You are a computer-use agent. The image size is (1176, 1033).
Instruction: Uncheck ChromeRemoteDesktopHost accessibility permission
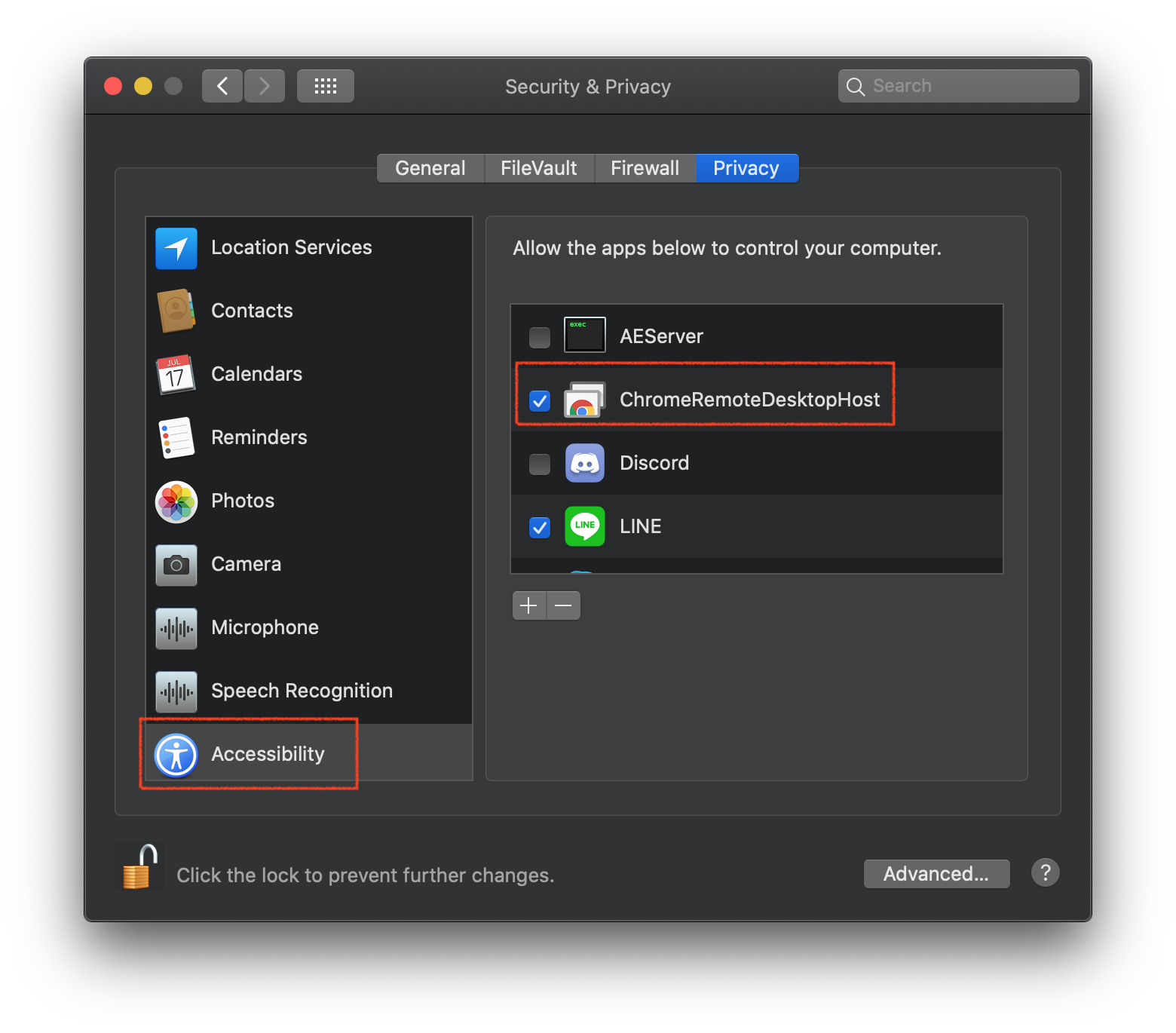[540, 400]
